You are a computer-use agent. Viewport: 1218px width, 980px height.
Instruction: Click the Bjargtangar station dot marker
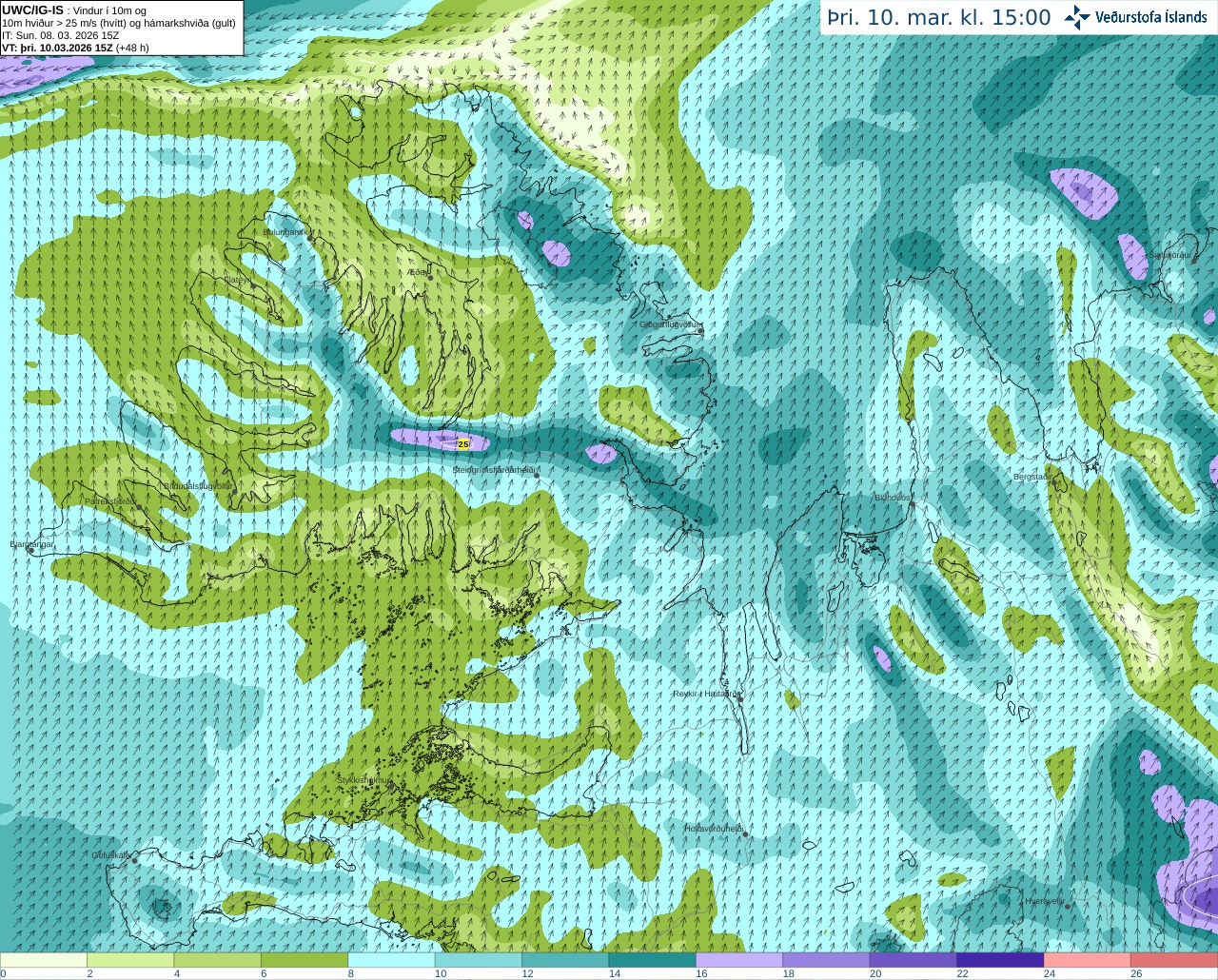coord(29,551)
